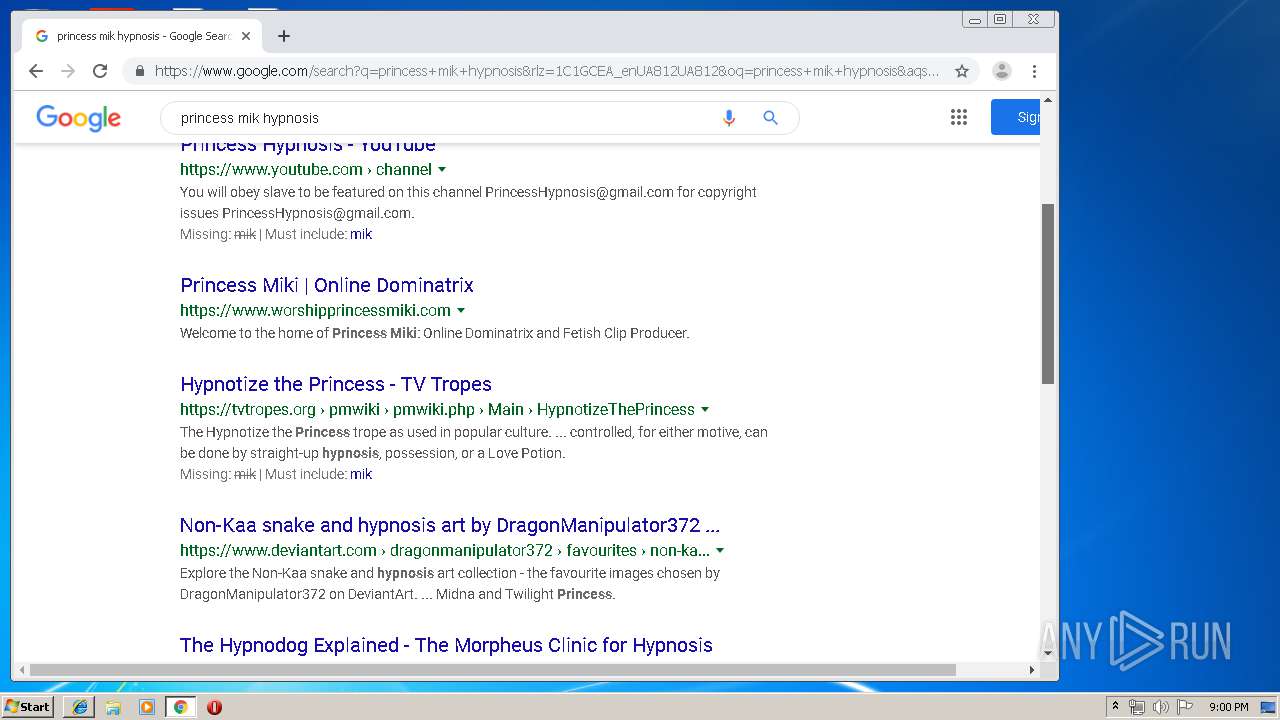Click the deviantart.com dragonmanipulator372 URL text

445,551
